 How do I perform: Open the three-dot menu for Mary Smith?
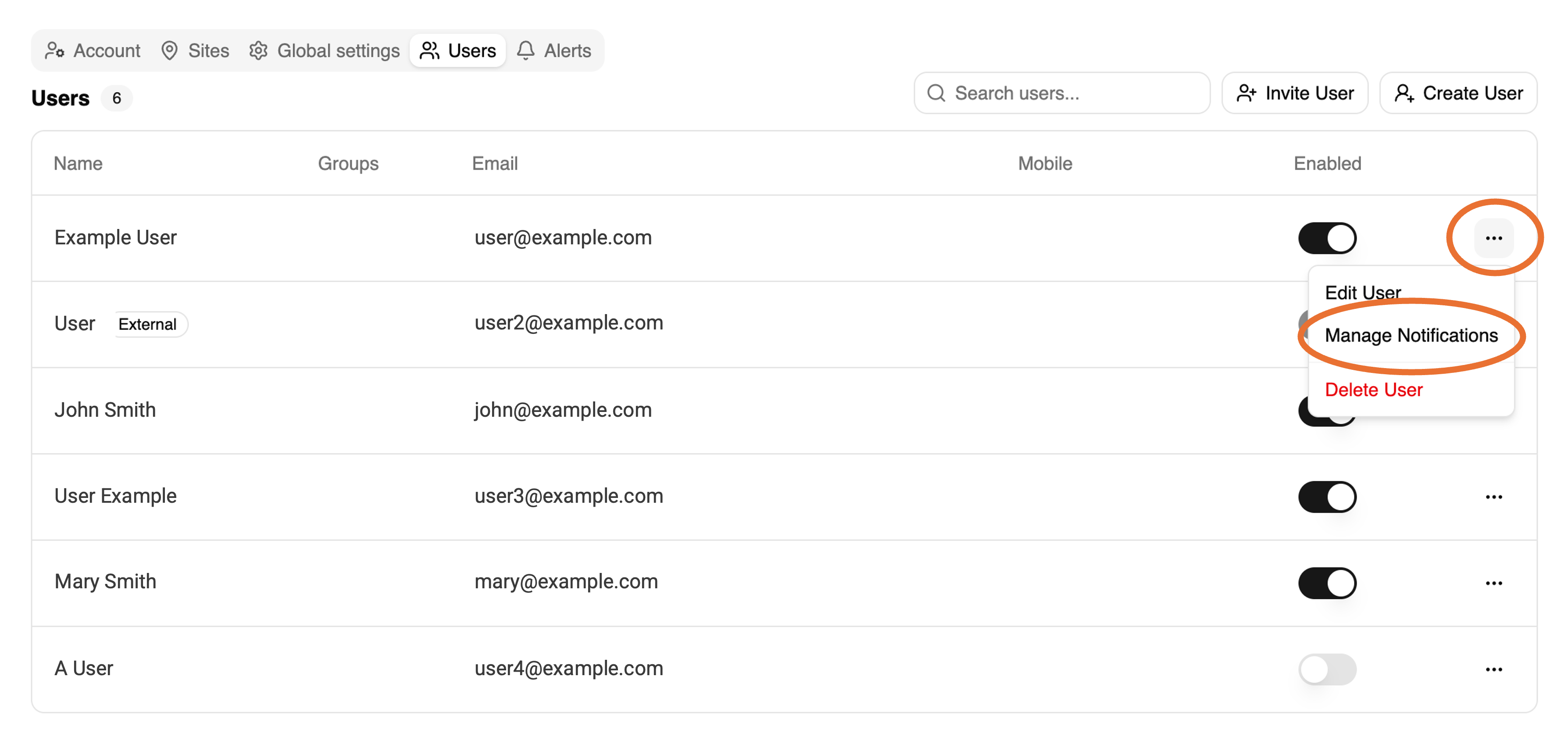point(1494,583)
